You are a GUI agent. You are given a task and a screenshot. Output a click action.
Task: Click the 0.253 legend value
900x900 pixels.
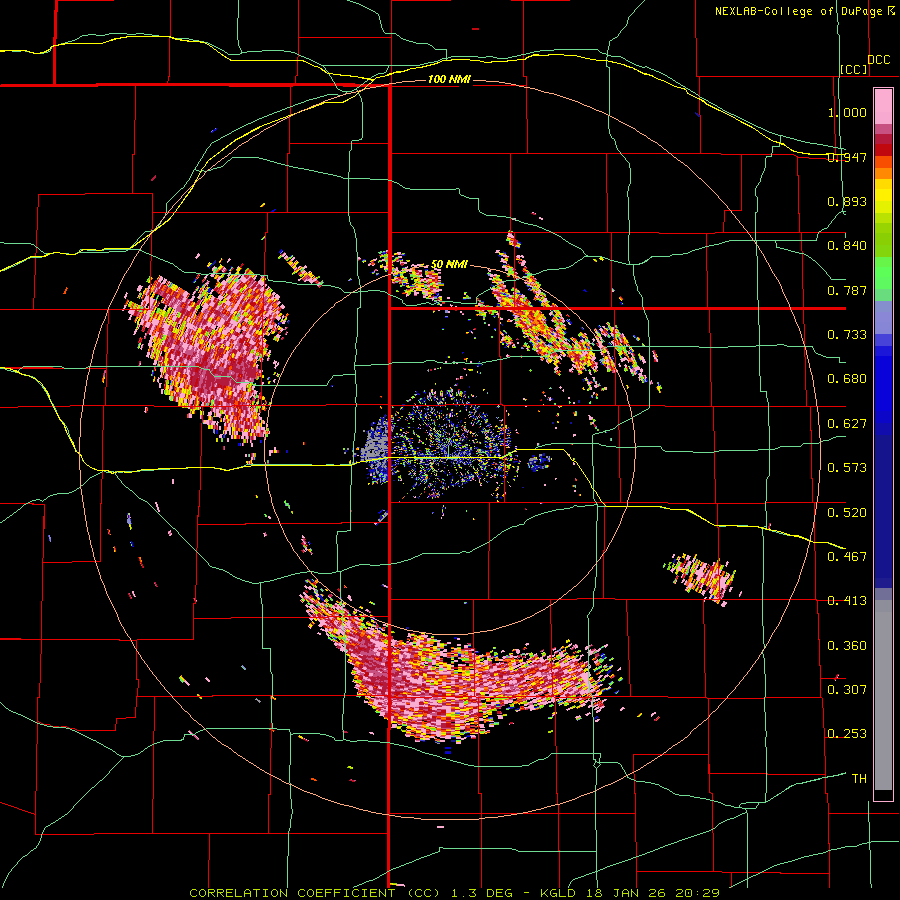click(x=847, y=734)
